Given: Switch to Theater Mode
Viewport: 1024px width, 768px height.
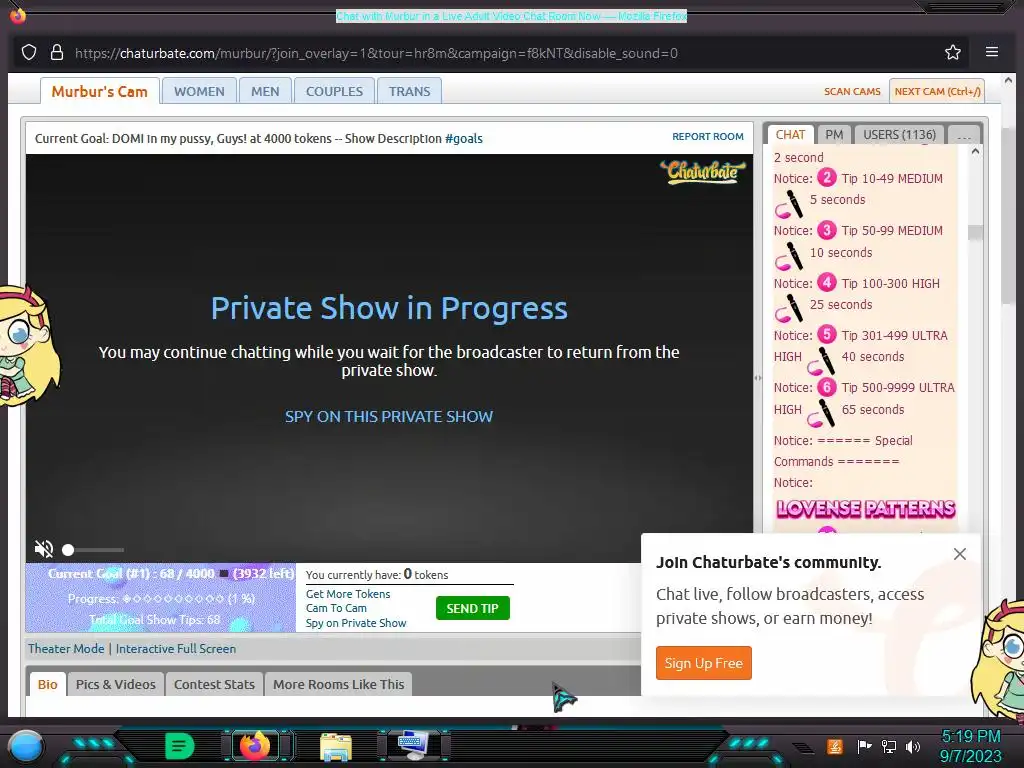Looking at the screenshot, I should pyautogui.click(x=66, y=648).
